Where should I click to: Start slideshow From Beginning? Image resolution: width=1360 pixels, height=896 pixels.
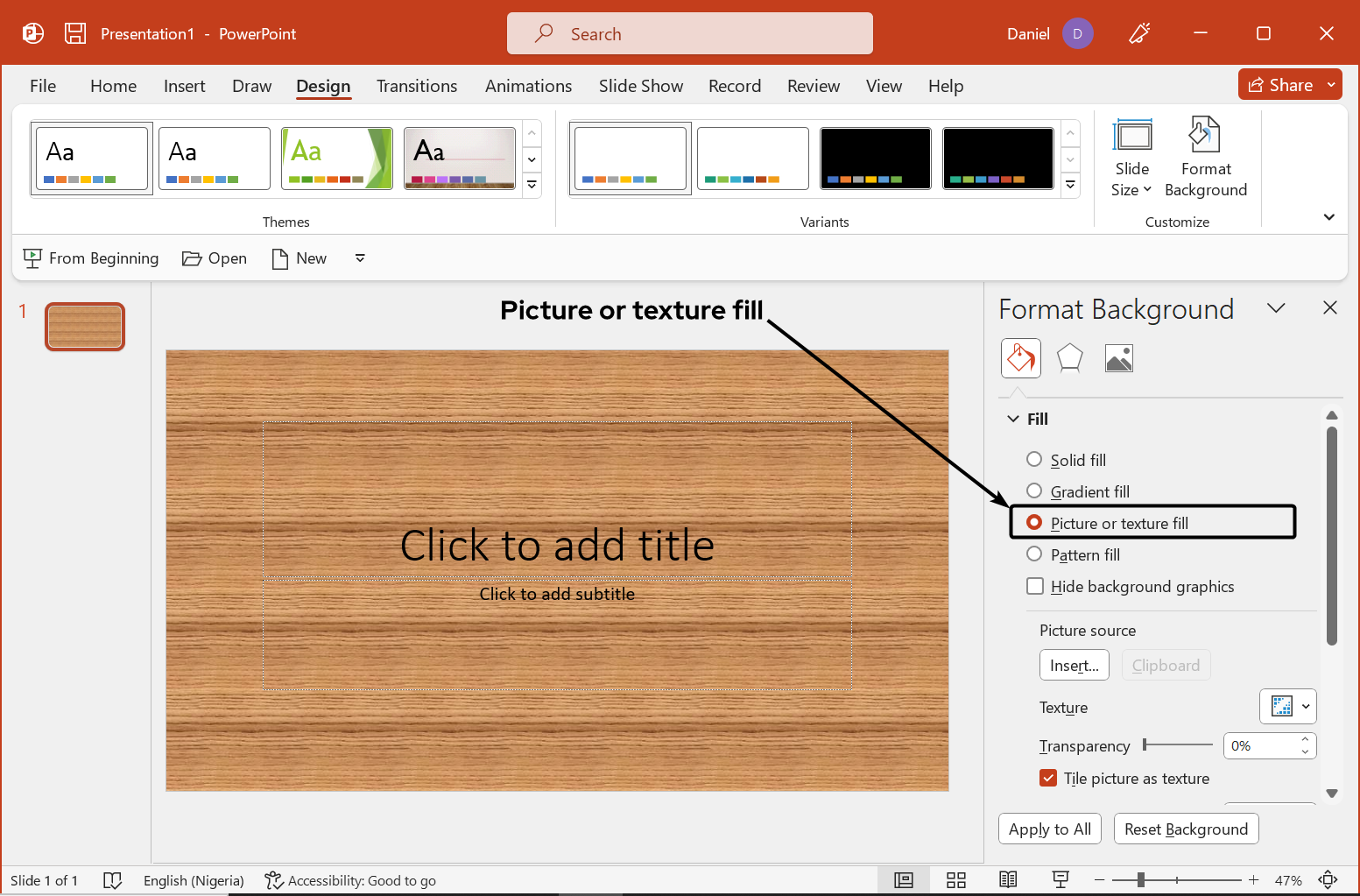click(x=90, y=258)
